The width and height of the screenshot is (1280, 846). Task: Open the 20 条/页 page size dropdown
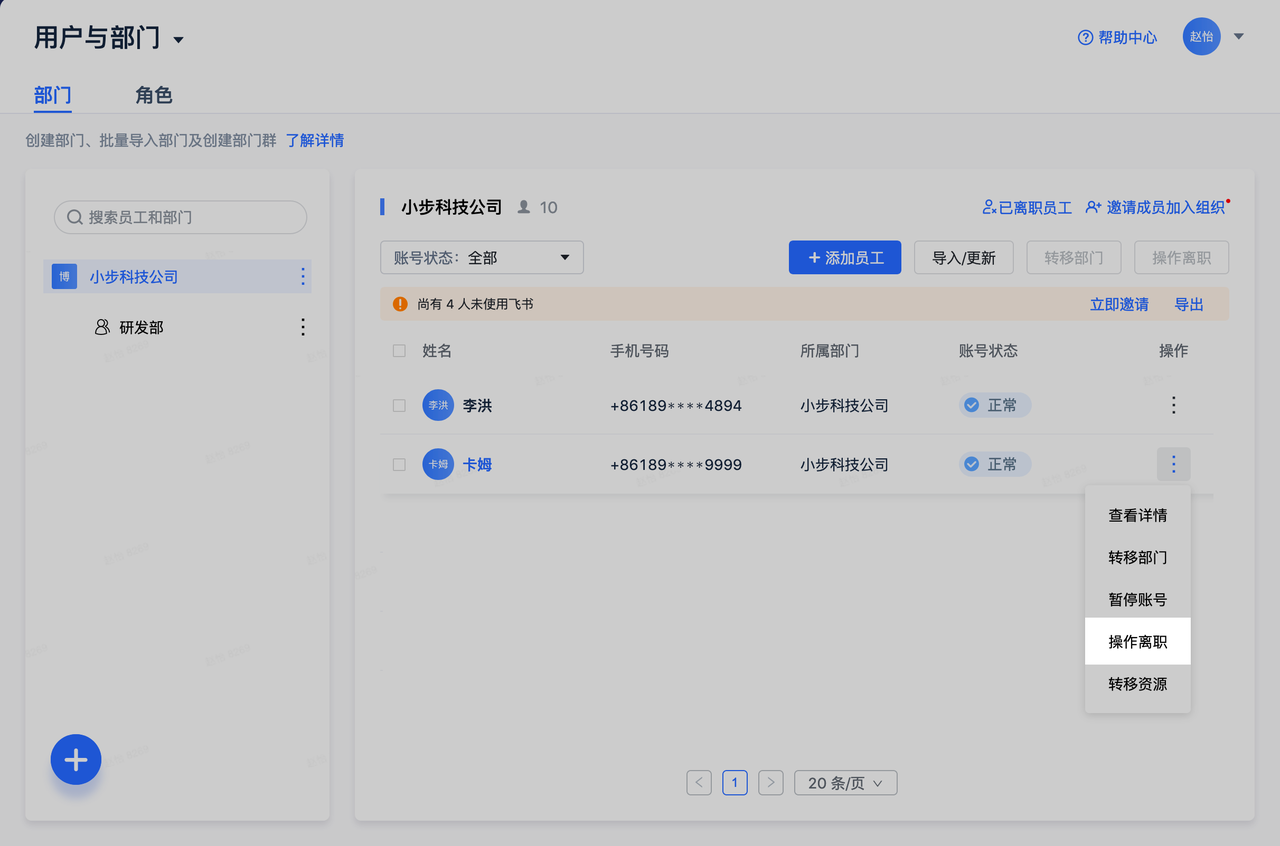[845, 783]
